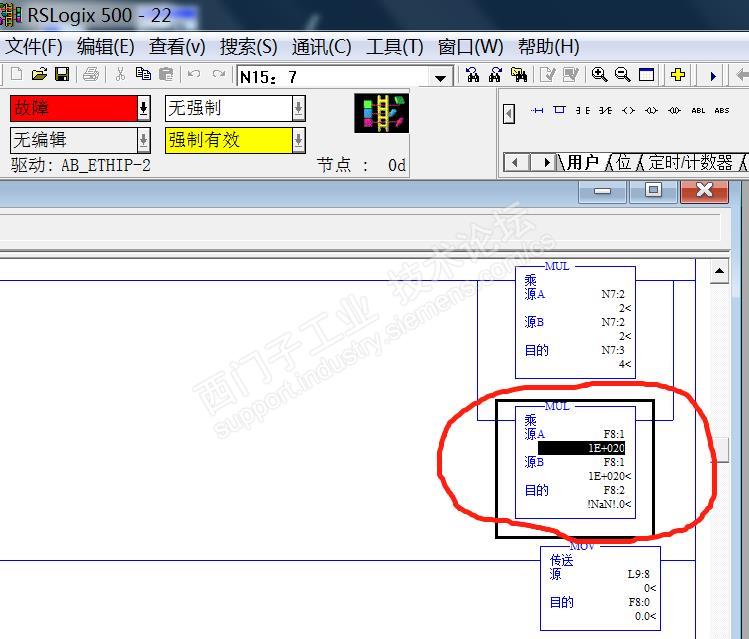Minimize the ladder editor child window
This screenshot has width=749, height=639.
point(602,191)
